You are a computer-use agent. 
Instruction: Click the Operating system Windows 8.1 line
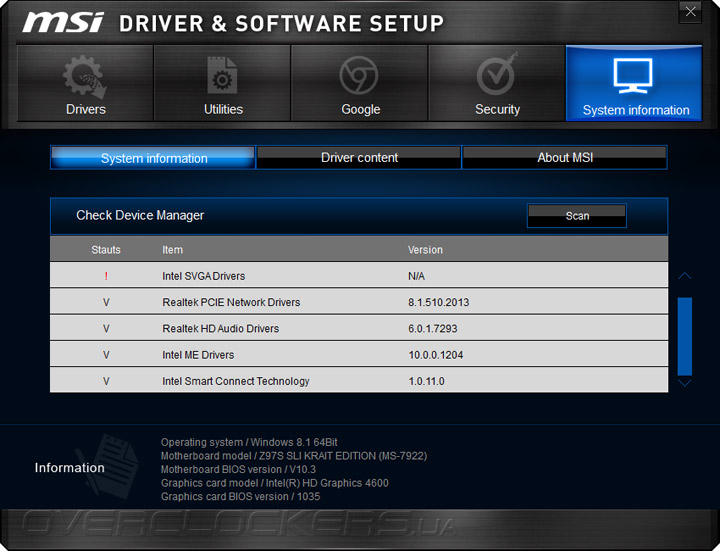[249, 442]
